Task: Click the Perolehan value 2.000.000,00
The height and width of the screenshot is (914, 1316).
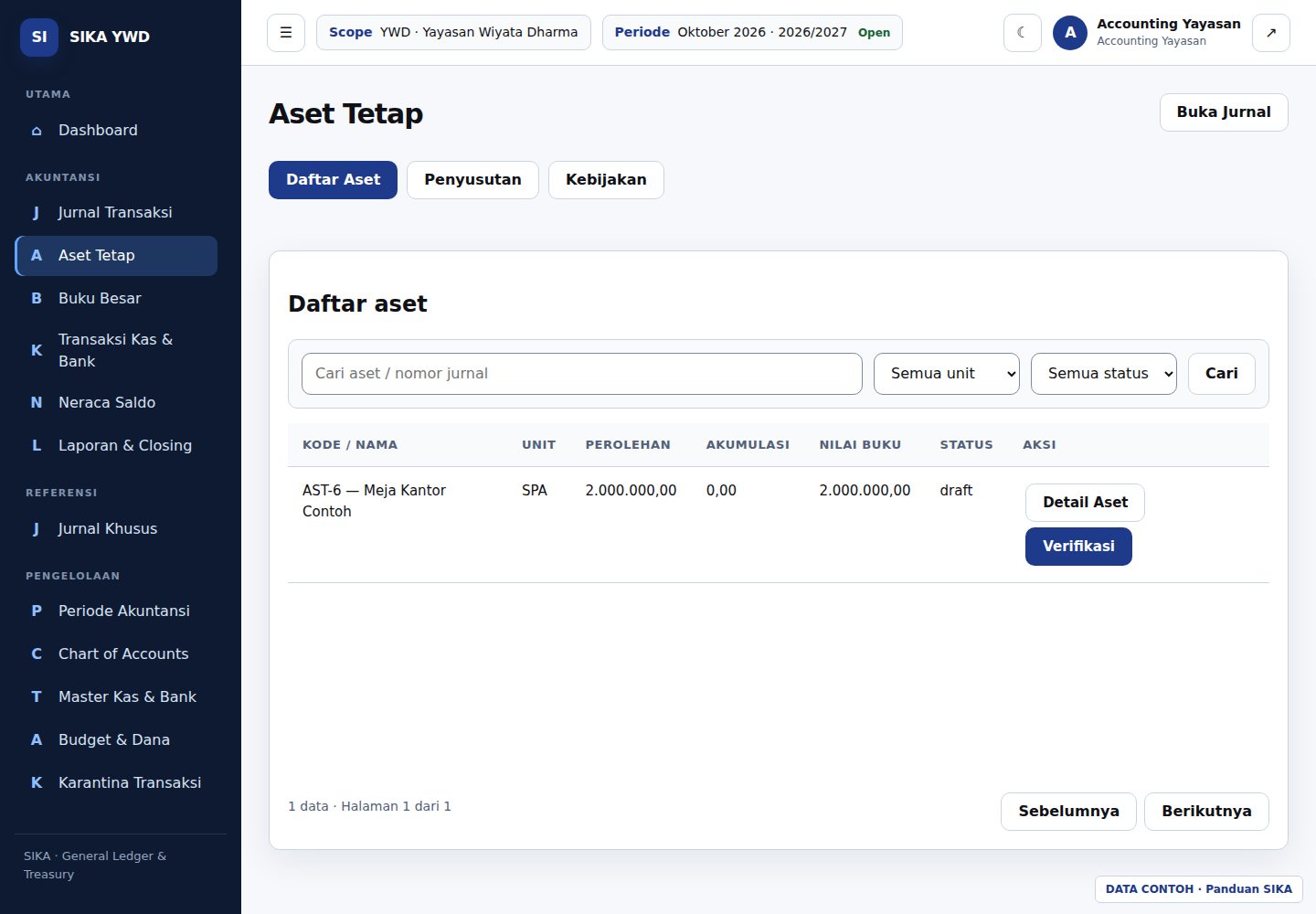Action: coord(631,491)
